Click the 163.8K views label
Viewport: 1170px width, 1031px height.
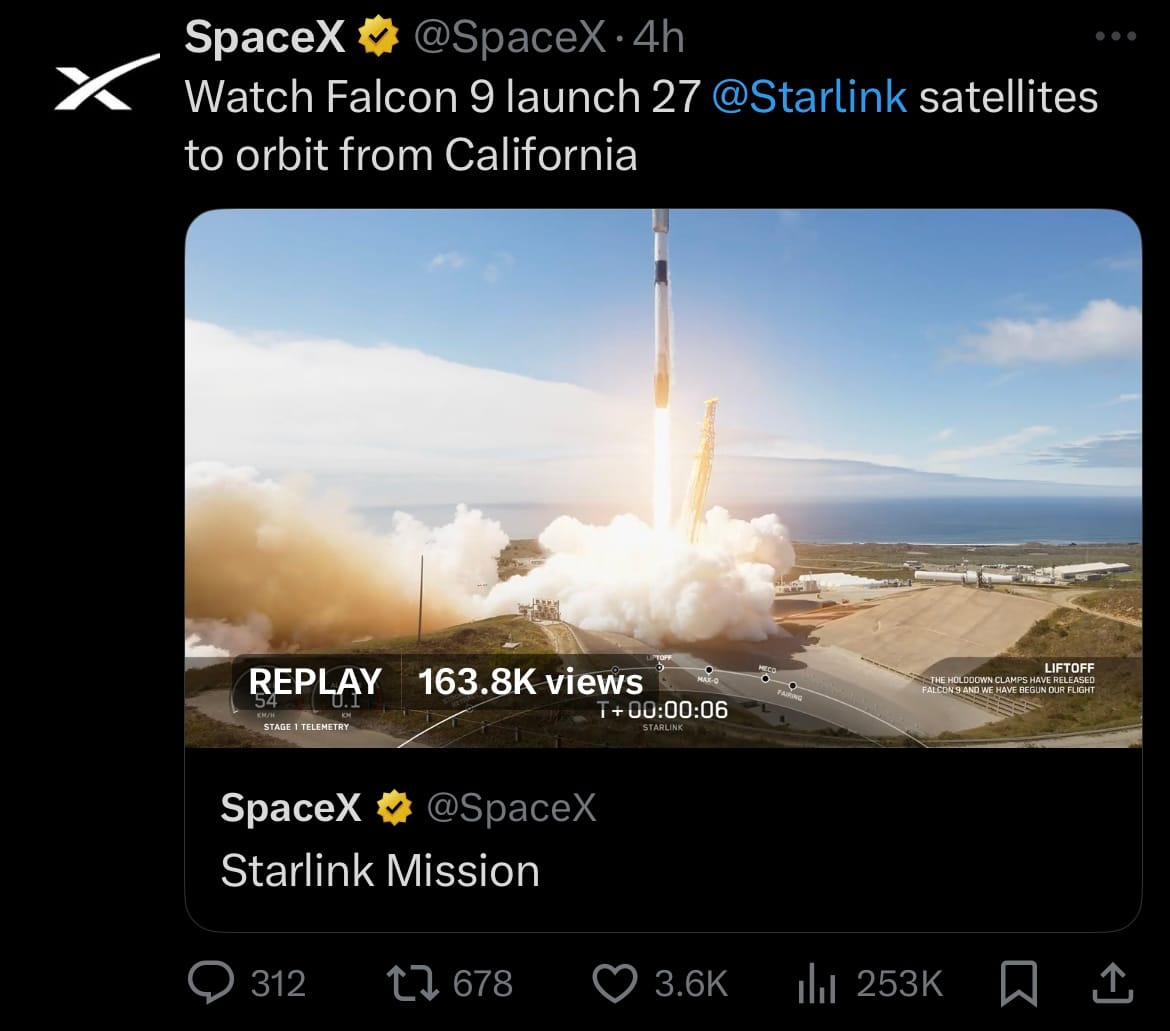pyautogui.click(x=531, y=682)
